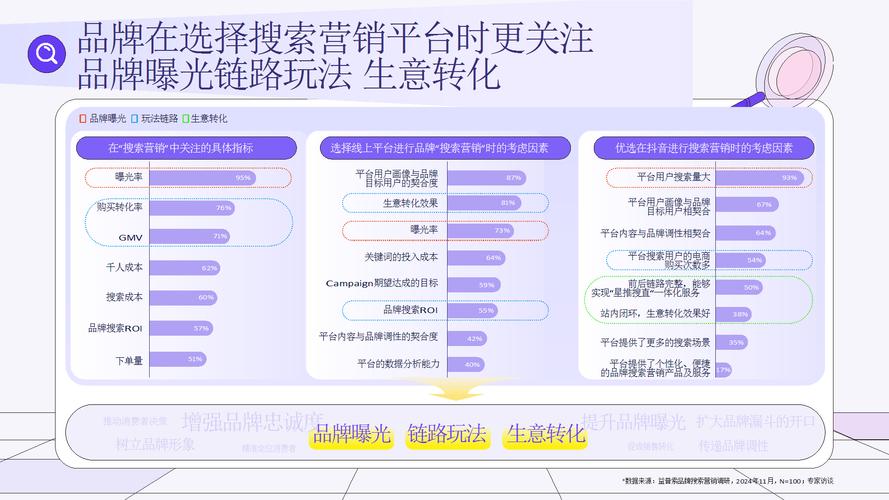Click the 生意转化效果 label in blue outline
889x500 pixels.
pyautogui.click(x=410, y=203)
